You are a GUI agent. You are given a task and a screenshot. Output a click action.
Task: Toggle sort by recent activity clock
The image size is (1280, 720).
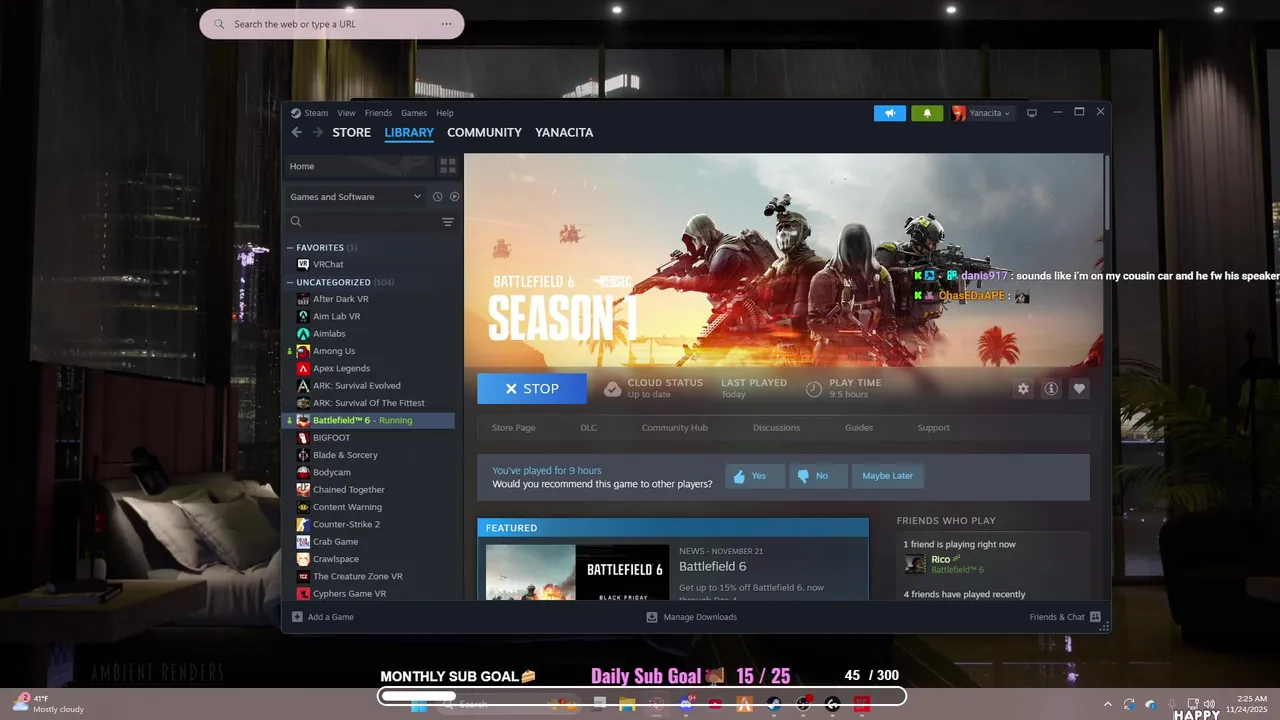[x=437, y=197]
